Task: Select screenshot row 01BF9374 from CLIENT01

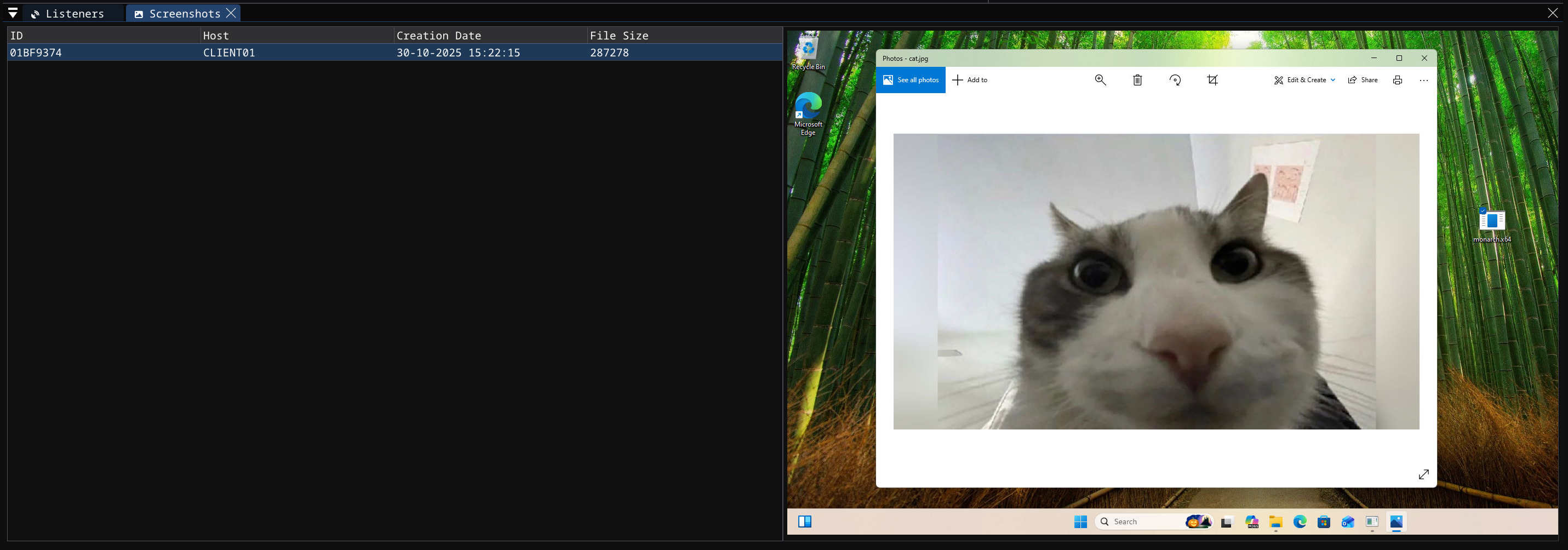Action: click(x=243, y=53)
